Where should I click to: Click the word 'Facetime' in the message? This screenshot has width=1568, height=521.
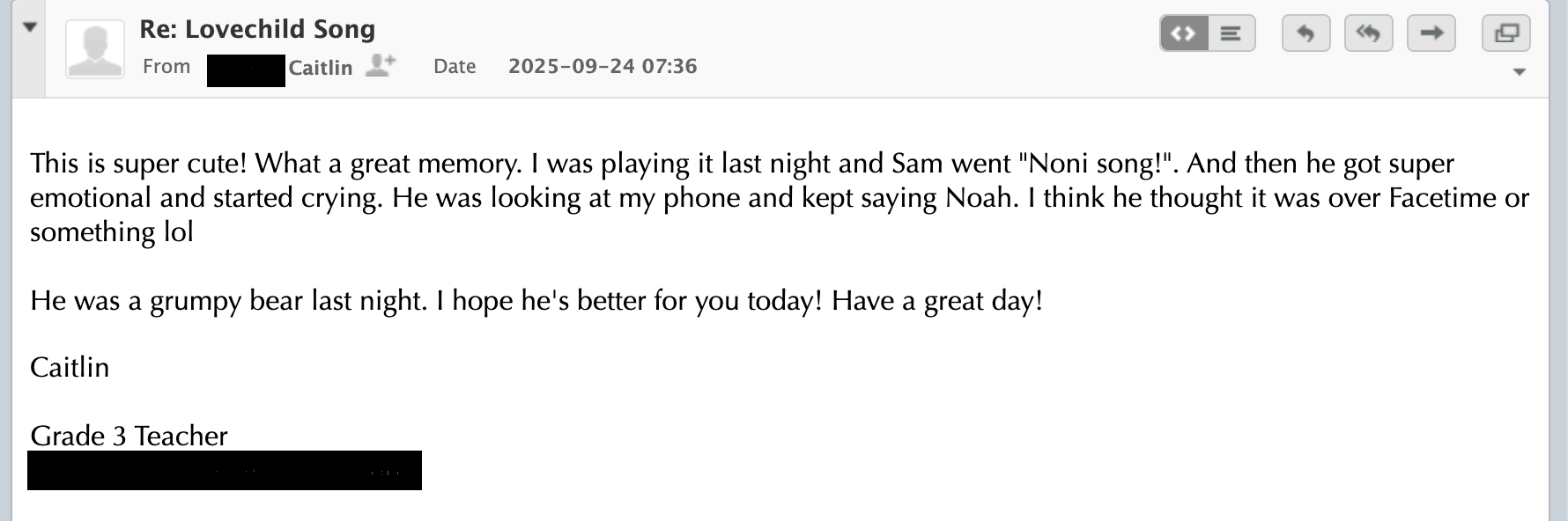(1441, 197)
